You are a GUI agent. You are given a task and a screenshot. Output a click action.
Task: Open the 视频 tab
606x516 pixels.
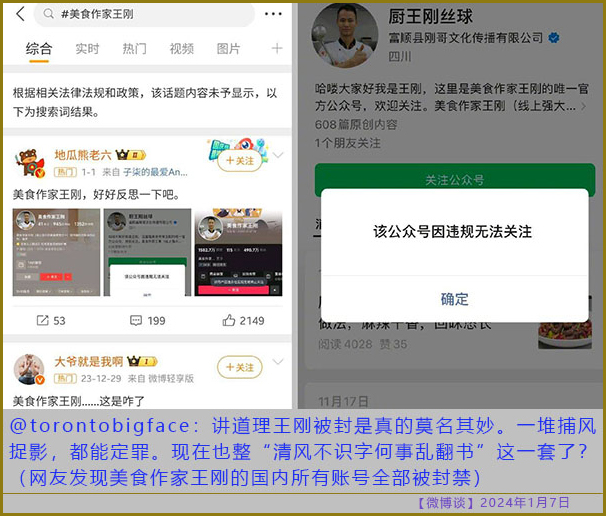[182, 49]
